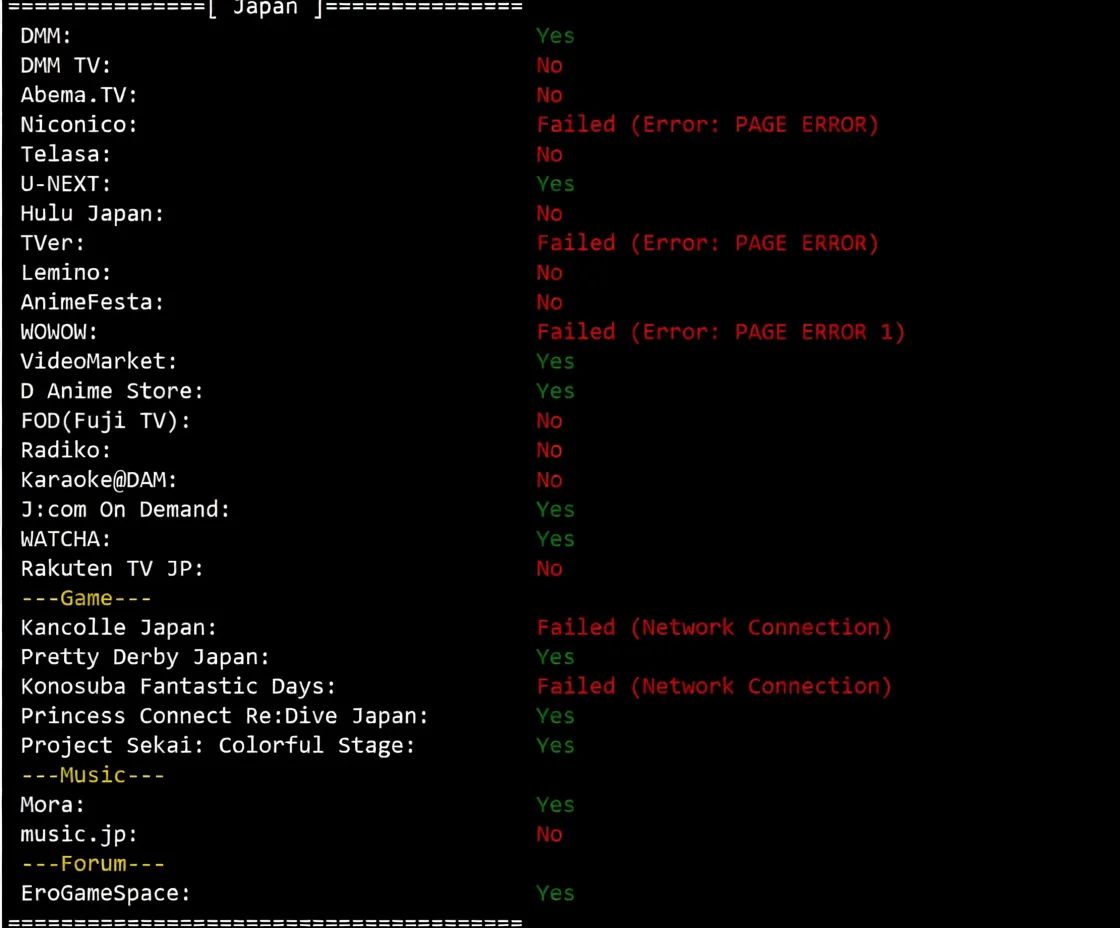Click the DMM TV service label

[x=66, y=66]
